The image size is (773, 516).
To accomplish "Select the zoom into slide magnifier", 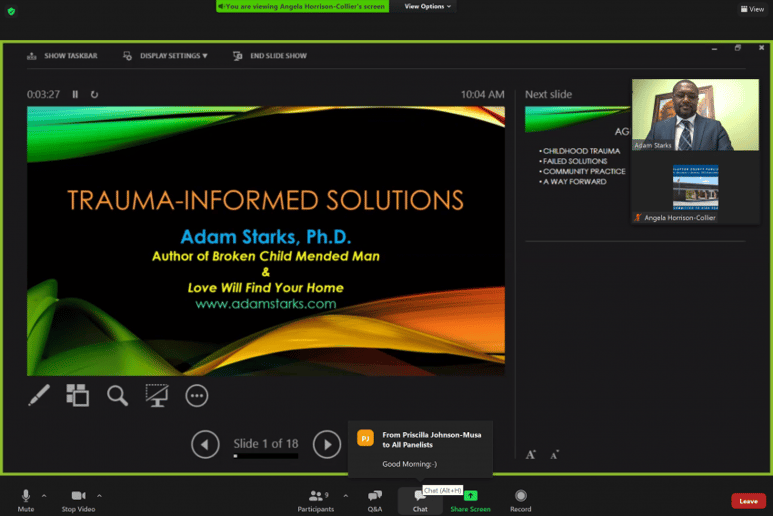I will click(x=117, y=395).
